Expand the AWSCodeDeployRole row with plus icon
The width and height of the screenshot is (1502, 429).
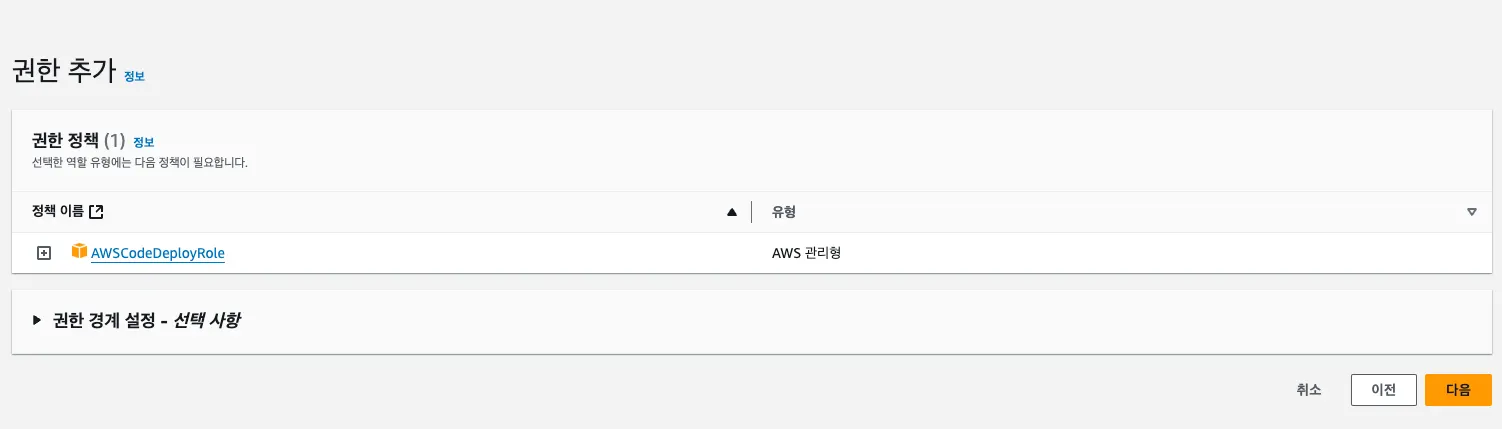point(43,253)
